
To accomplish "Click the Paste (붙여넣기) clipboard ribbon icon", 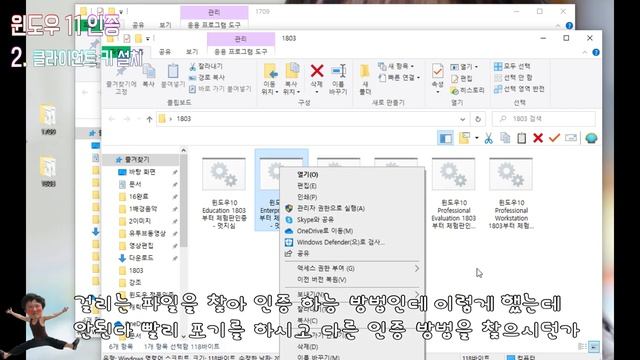I will (173, 71).
